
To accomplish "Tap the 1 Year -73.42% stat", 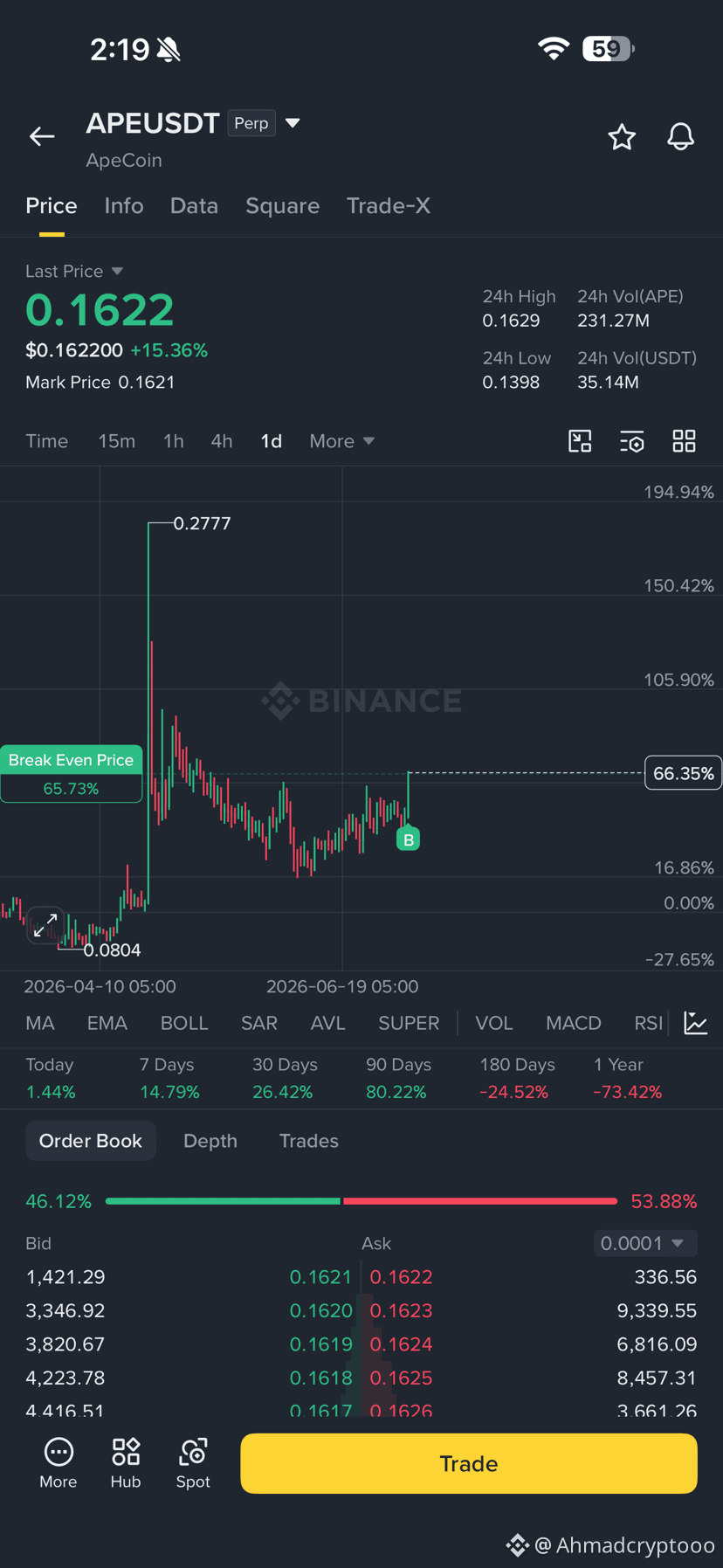I will [627, 1078].
